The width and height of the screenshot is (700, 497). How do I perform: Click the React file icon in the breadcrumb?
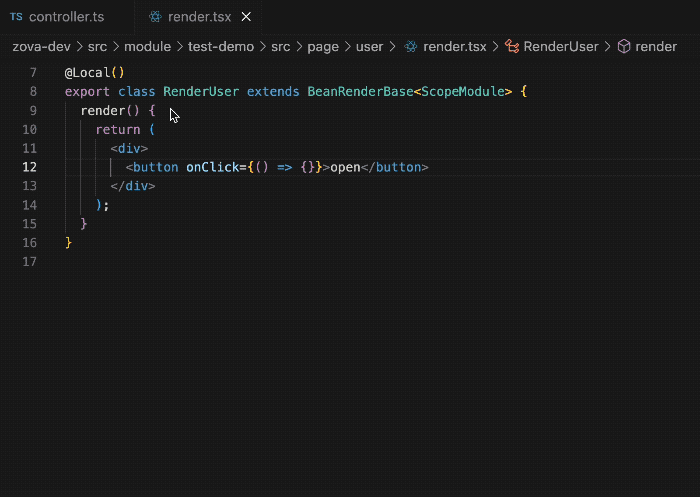point(411,46)
